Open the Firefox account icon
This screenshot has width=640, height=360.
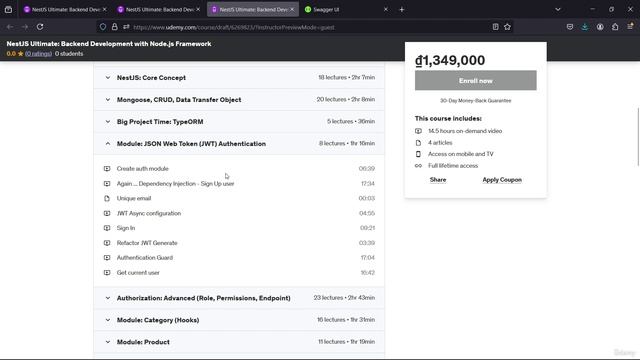[600, 27]
